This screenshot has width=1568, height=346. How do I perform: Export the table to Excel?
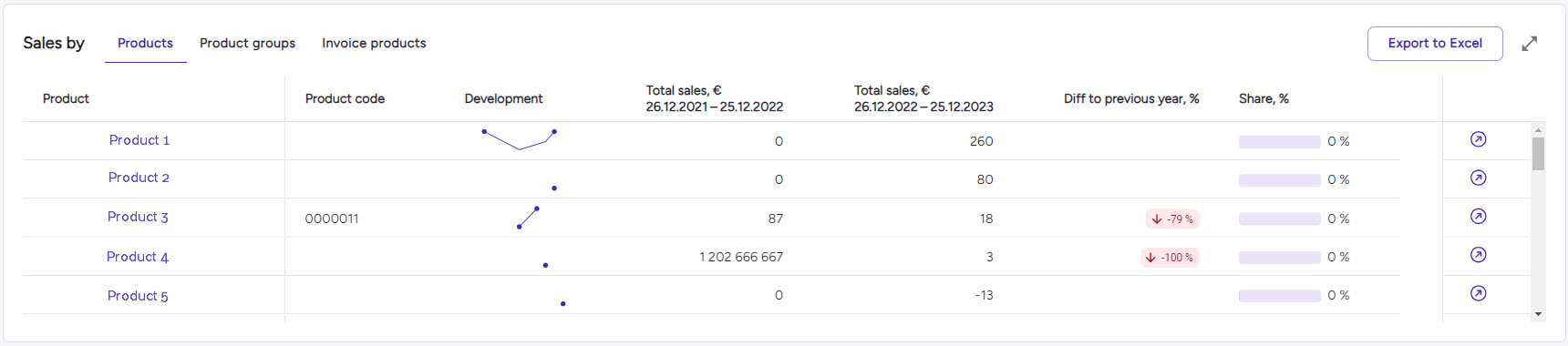(x=1435, y=44)
